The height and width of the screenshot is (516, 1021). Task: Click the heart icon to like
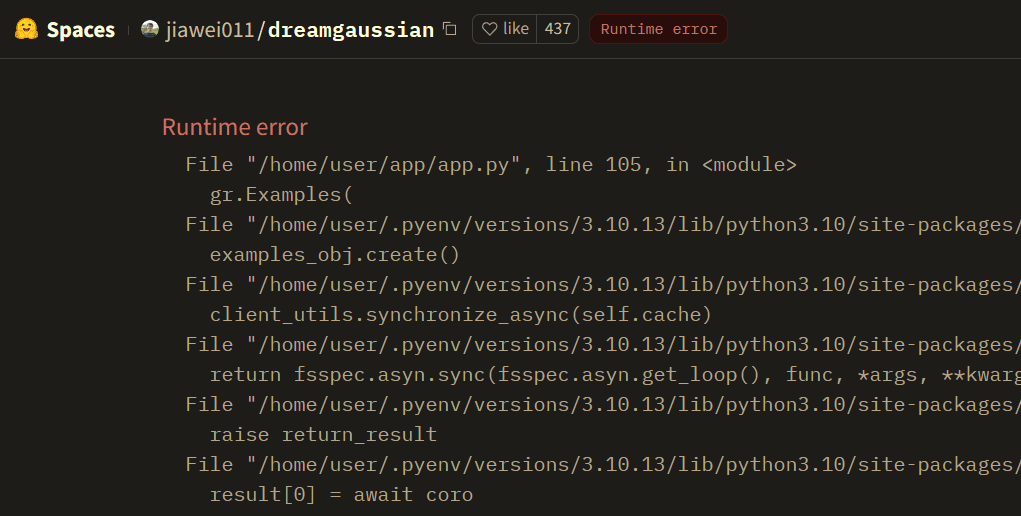(x=490, y=29)
